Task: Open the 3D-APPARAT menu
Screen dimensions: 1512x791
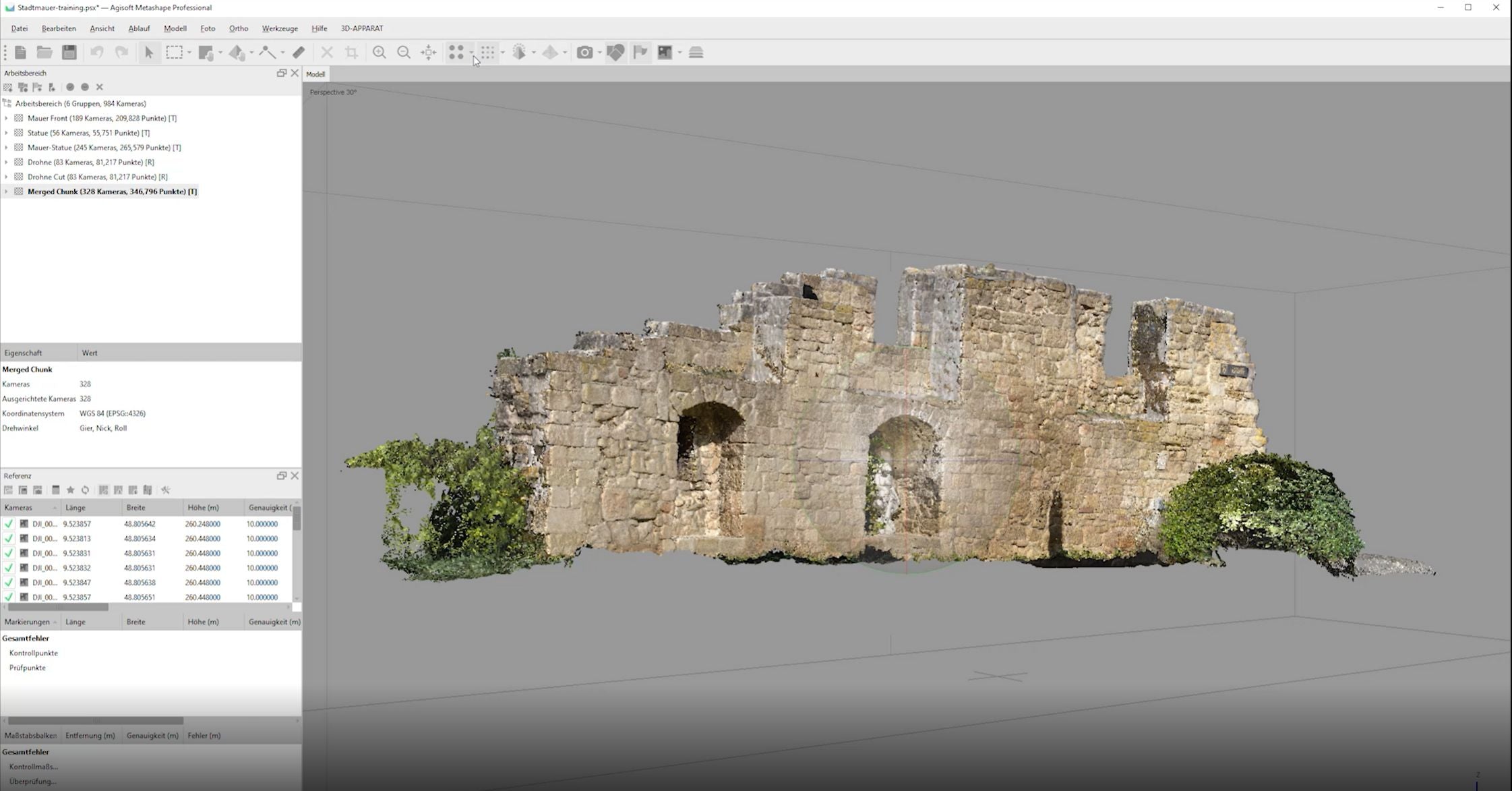Action: click(x=362, y=28)
